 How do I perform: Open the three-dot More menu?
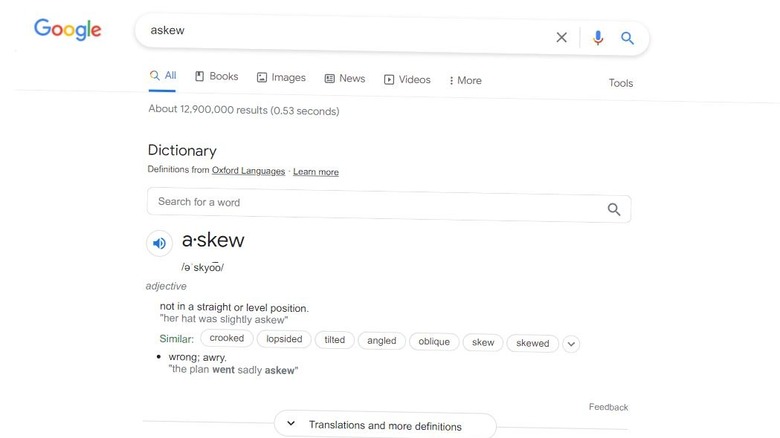tap(465, 80)
